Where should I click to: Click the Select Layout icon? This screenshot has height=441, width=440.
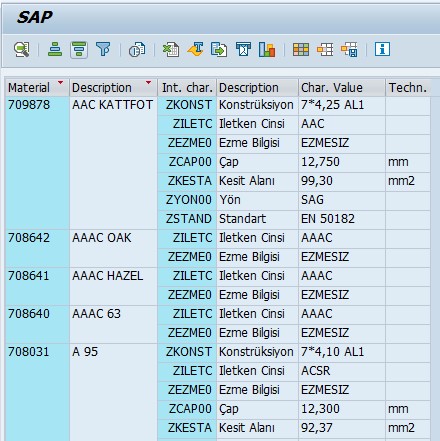[x=325, y=50]
